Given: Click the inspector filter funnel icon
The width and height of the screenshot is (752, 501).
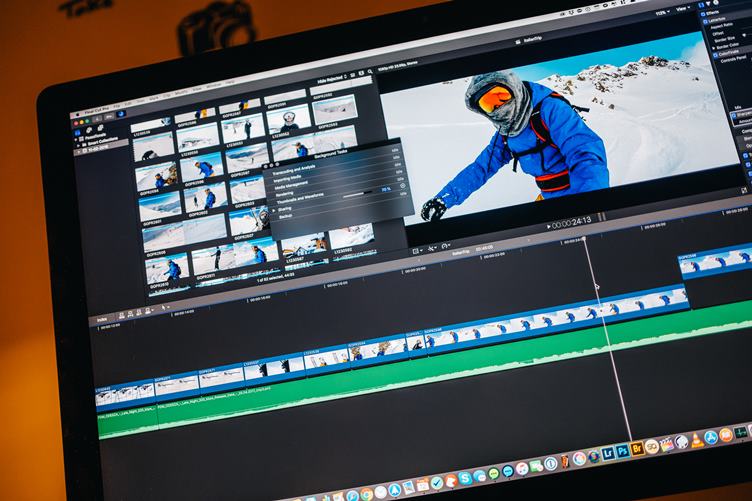Looking at the screenshot, I should click(708, 3).
